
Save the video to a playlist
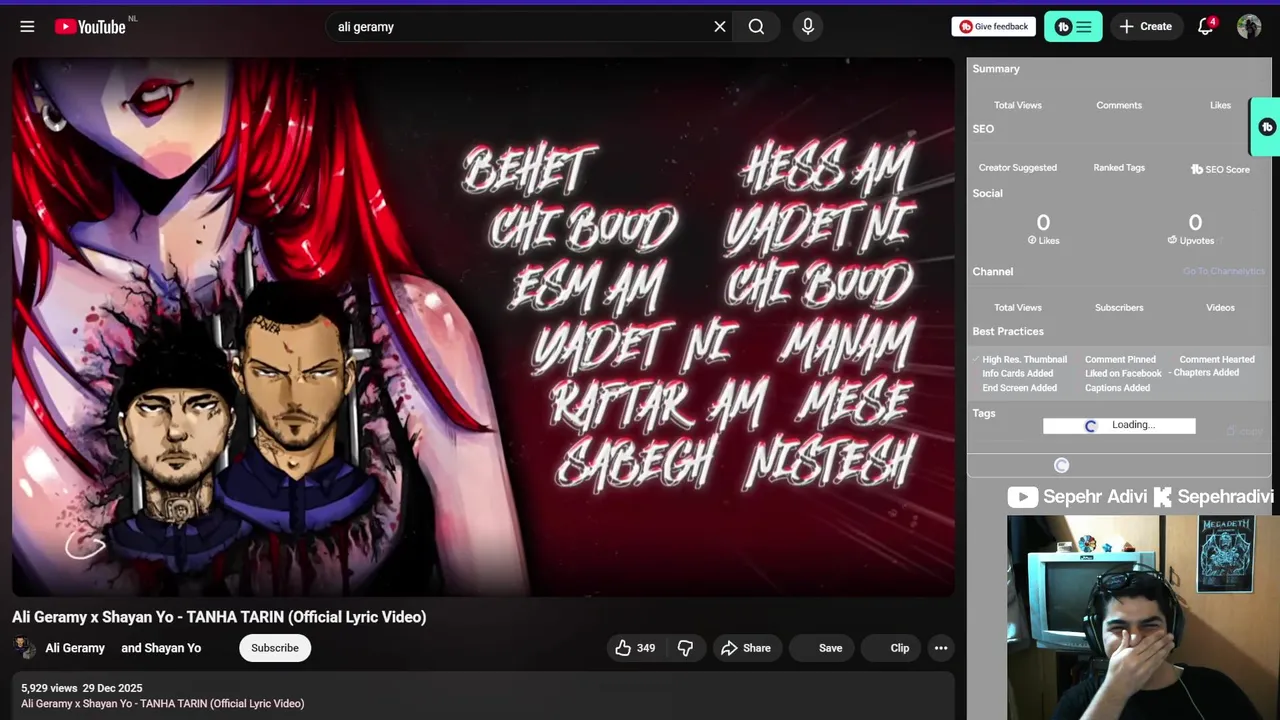click(x=822, y=648)
